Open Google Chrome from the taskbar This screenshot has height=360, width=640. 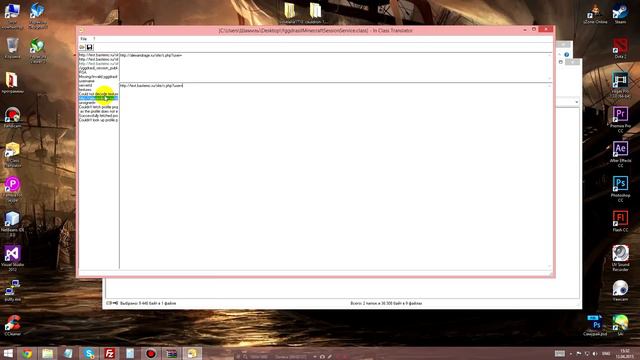tap(27, 353)
